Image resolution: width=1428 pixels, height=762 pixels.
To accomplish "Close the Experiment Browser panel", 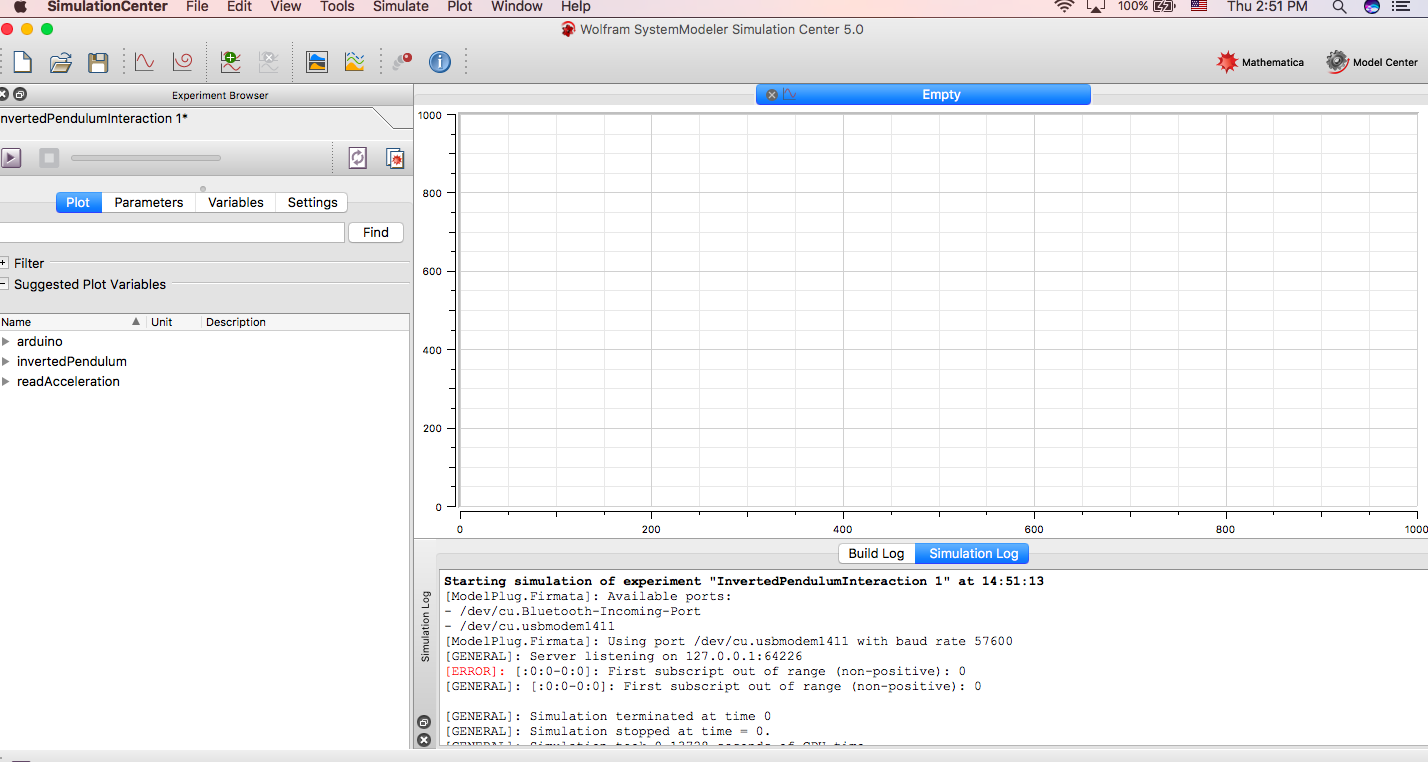I will click(3, 95).
